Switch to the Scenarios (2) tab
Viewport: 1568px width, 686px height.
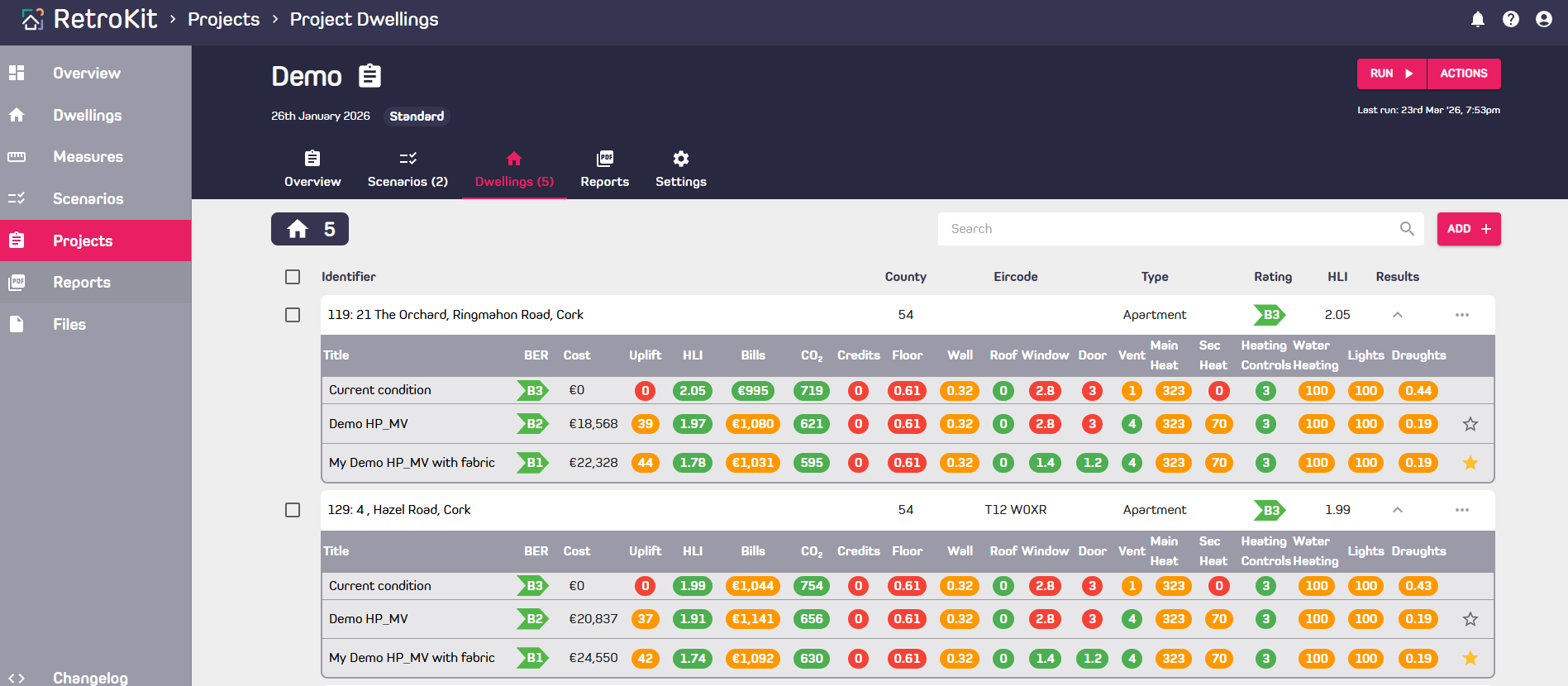click(407, 169)
